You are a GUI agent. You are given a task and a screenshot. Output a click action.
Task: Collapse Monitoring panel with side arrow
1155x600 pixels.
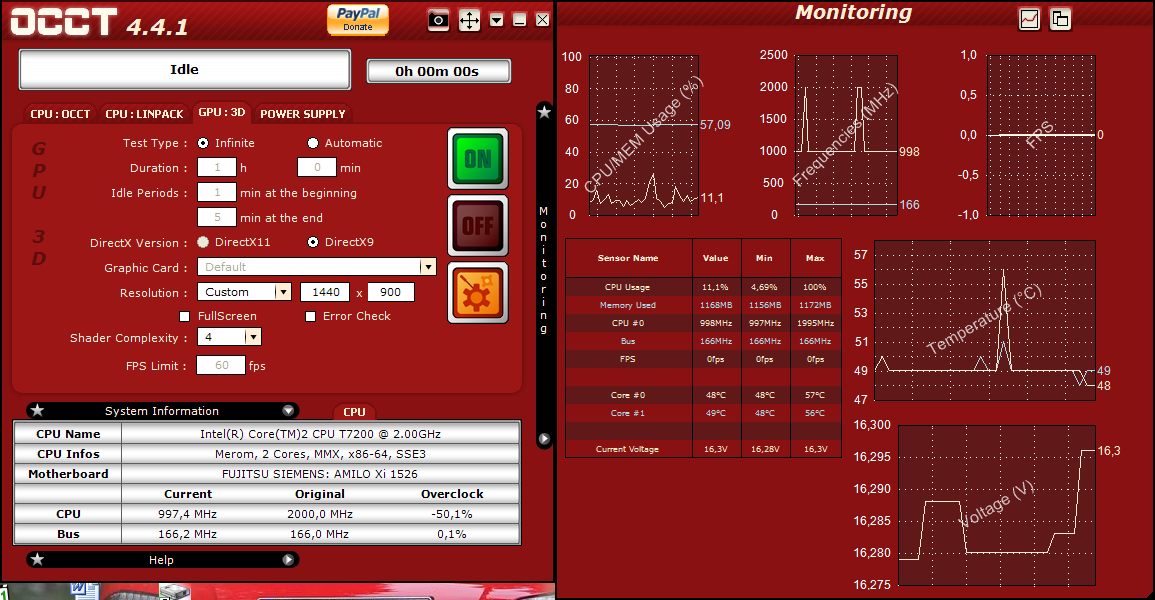[544, 439]
